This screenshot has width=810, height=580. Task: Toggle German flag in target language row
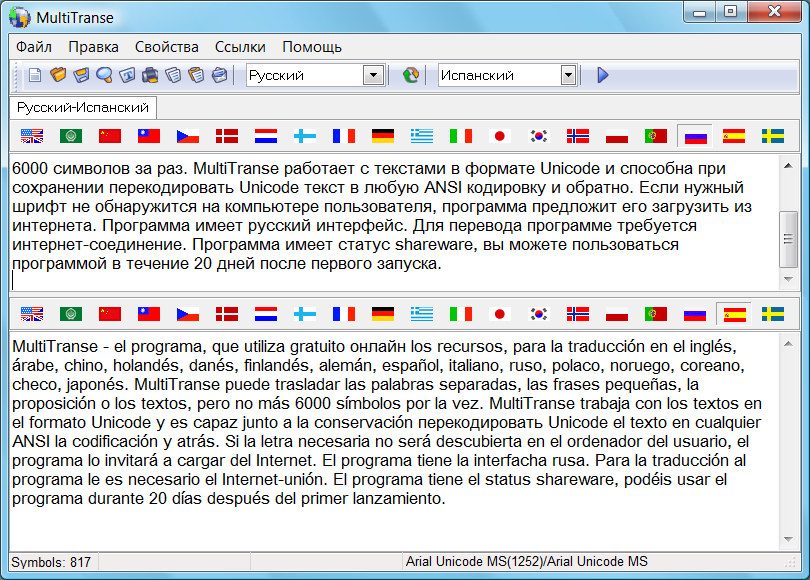pos(383,313)
